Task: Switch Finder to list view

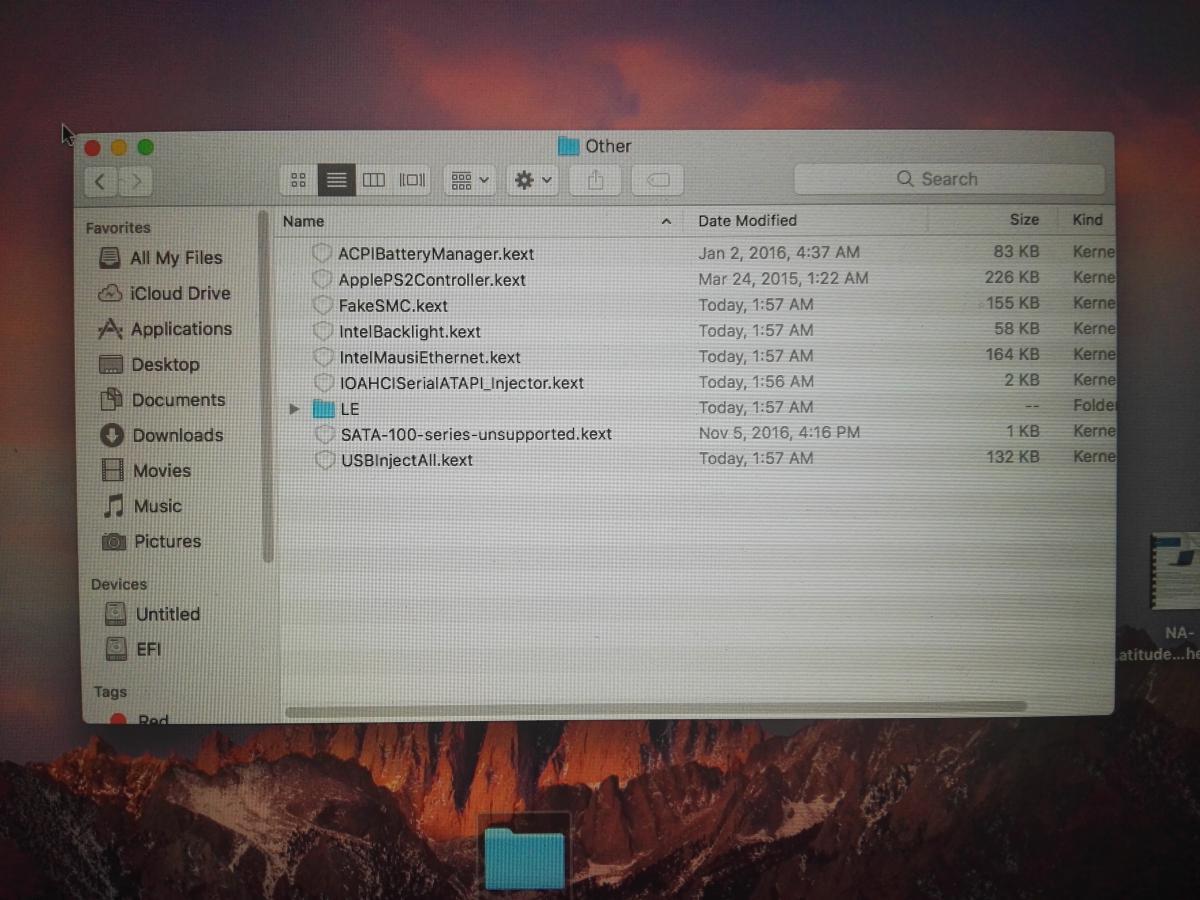Action: [337, 180]
